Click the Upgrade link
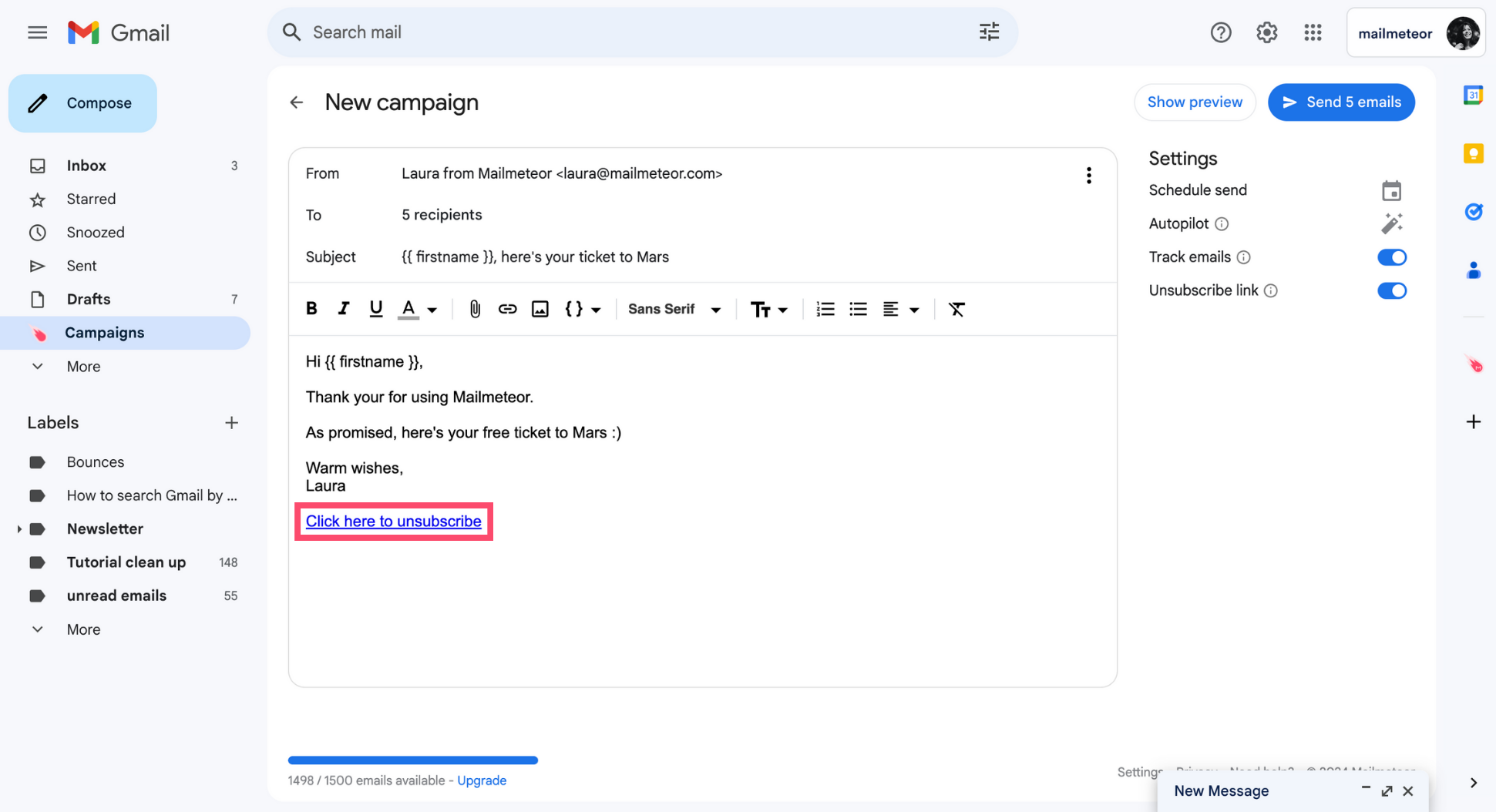 pyautogui.click(x=482, y=780)
